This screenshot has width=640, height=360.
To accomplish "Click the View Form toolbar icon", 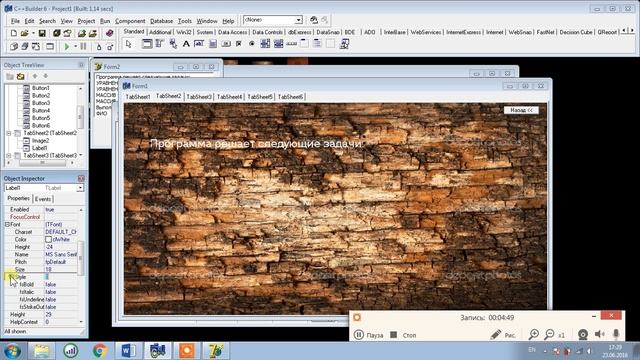I will (24, 47).
